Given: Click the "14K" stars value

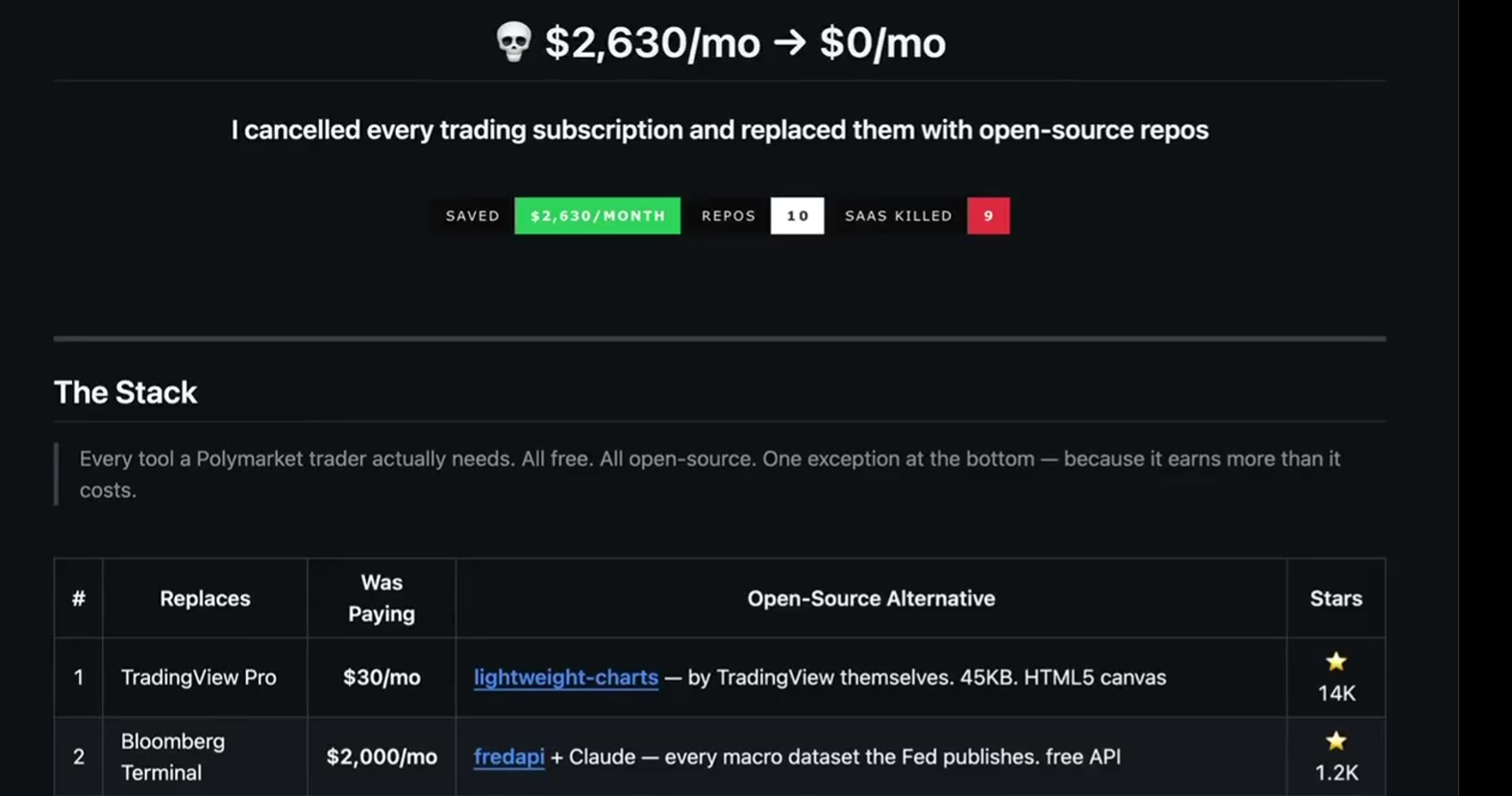Looking at the screenshot, I should pos(1336,693).
